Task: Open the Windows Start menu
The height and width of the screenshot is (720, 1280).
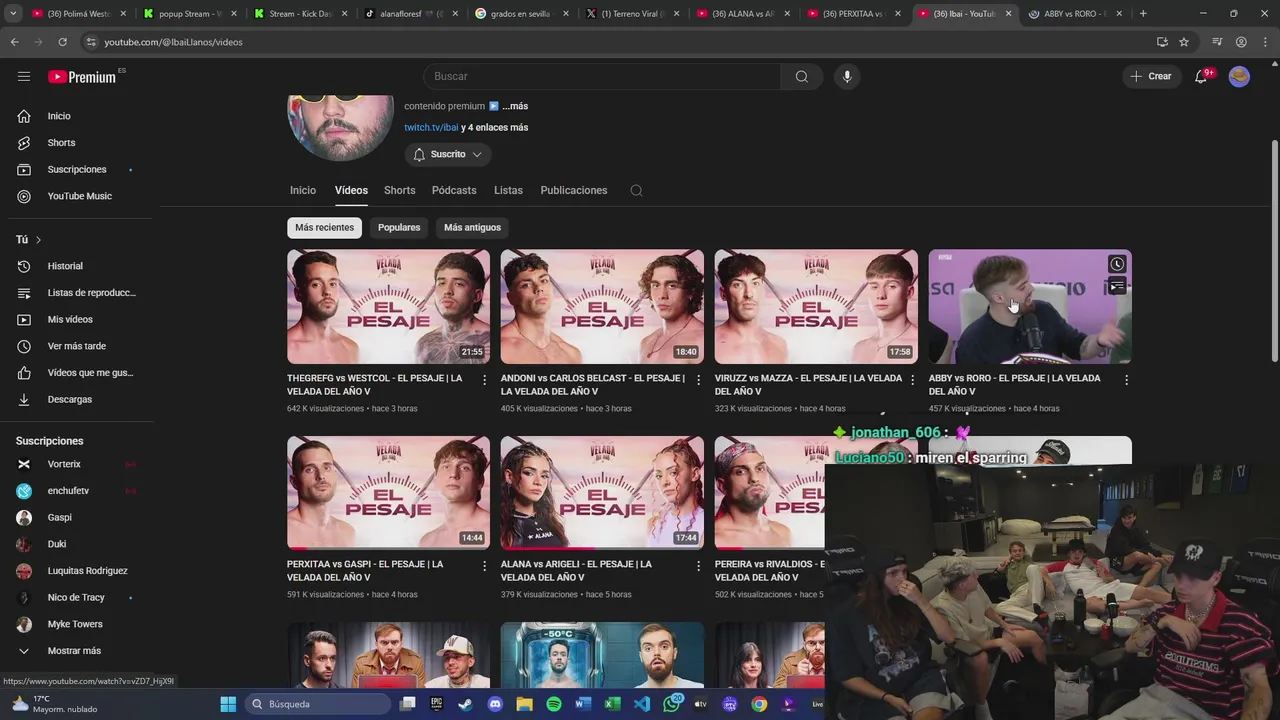Action: (228, 704)
